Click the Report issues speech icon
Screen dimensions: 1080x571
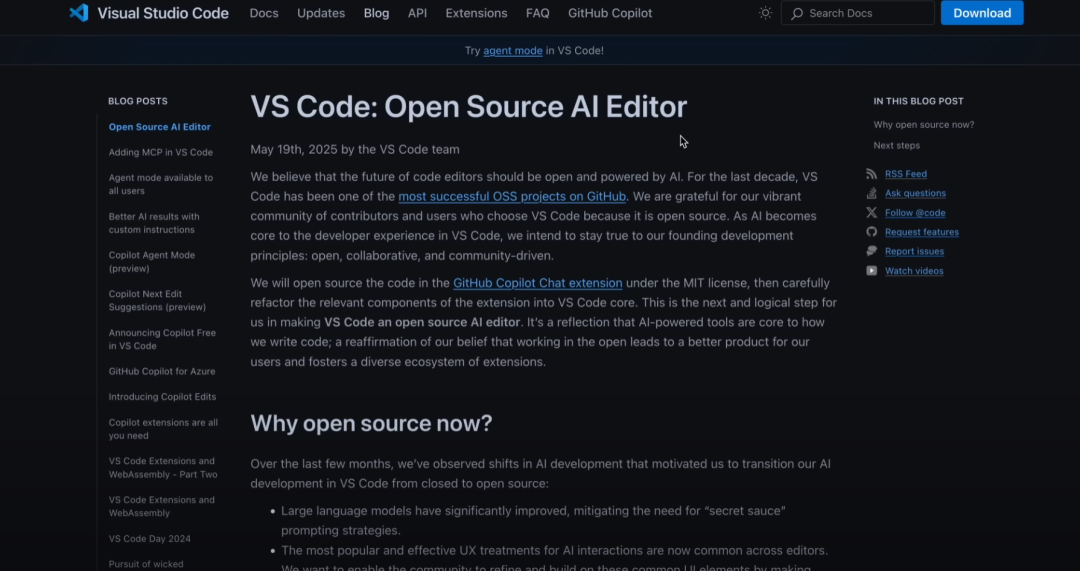click(x=871, y=251)
